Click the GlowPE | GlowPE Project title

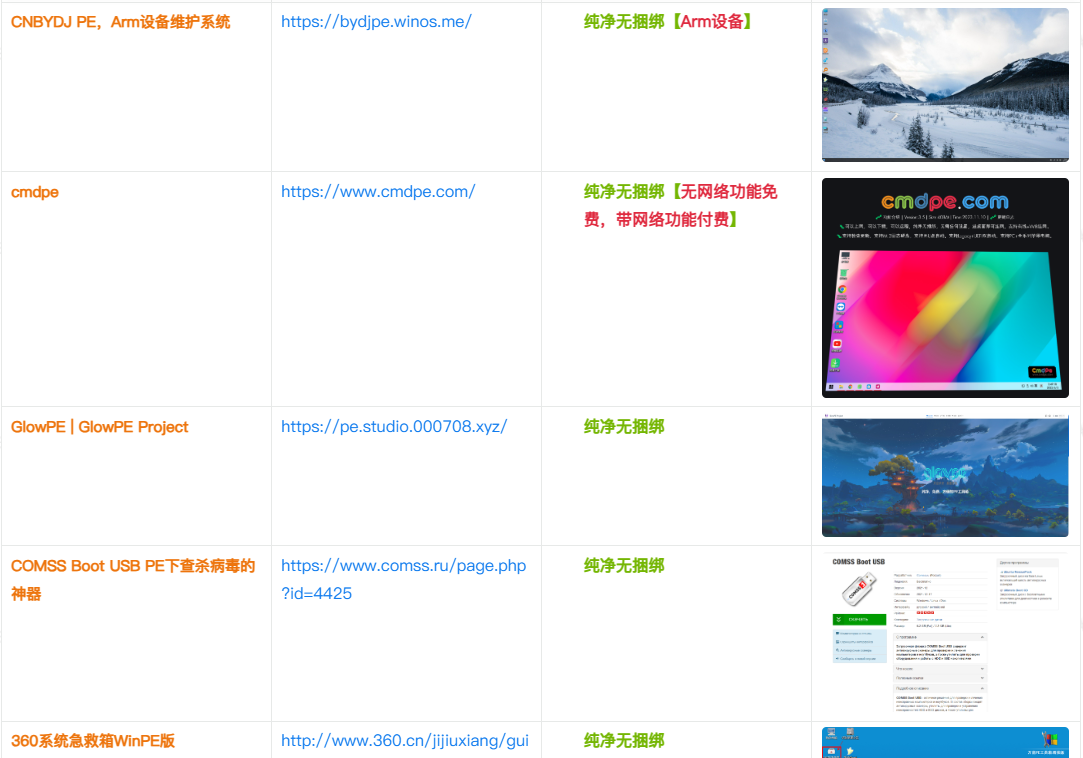(x=100, y=426)
